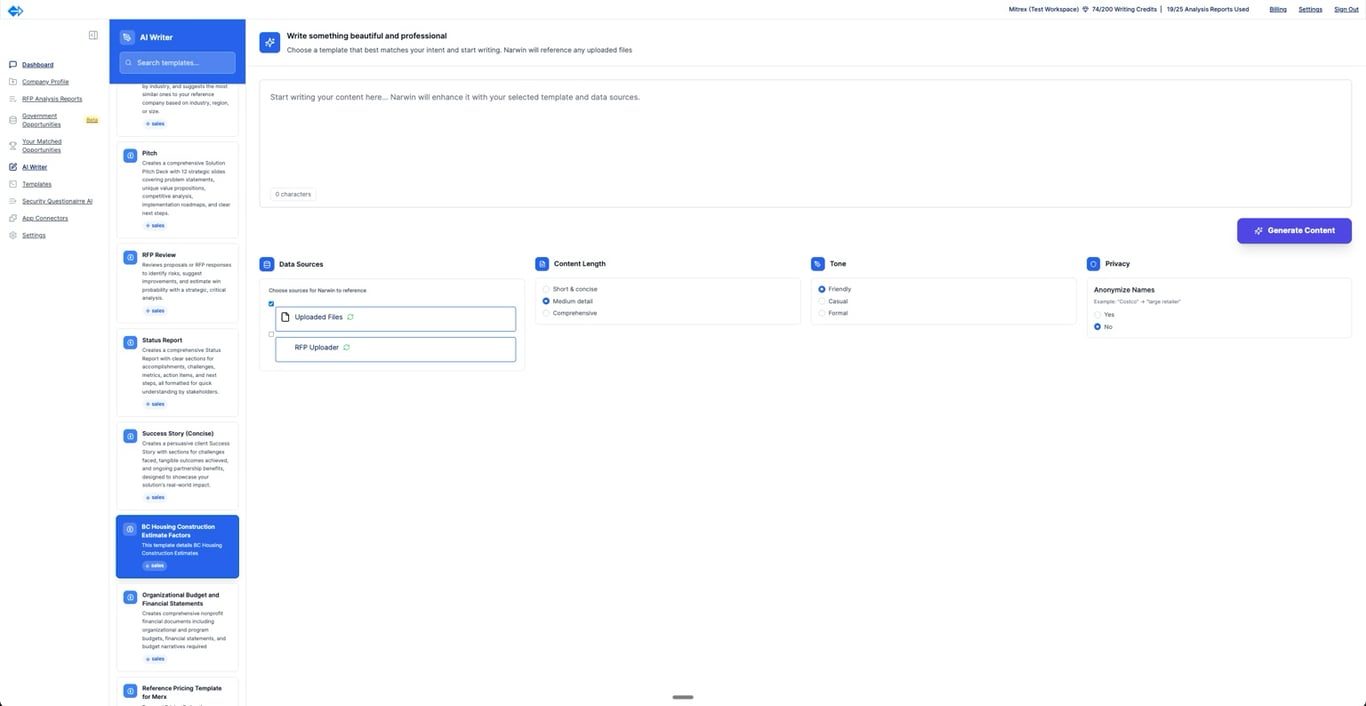The width and height of the screenshot is (1366, 706).
Task: Click the Status Report template icon
Action: click(x=130, y=342)
